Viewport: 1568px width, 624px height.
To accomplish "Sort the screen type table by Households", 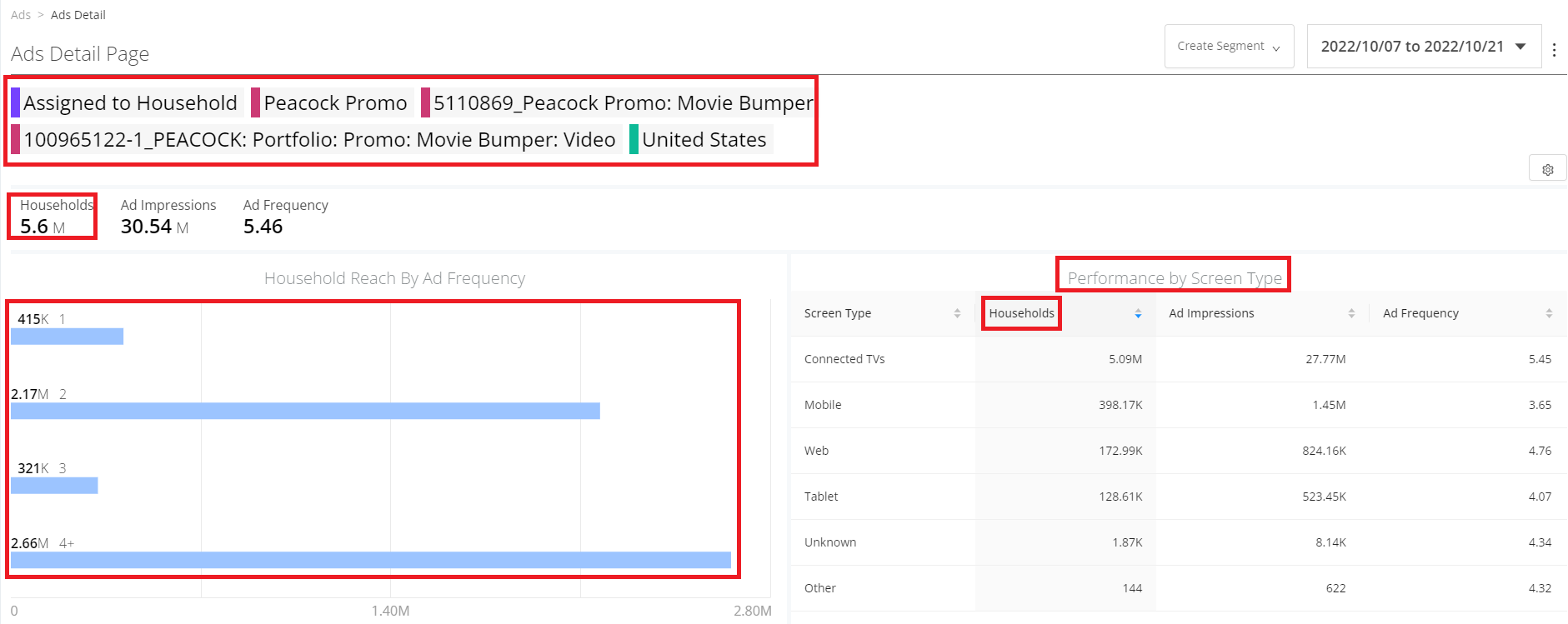I will 1138,313.
